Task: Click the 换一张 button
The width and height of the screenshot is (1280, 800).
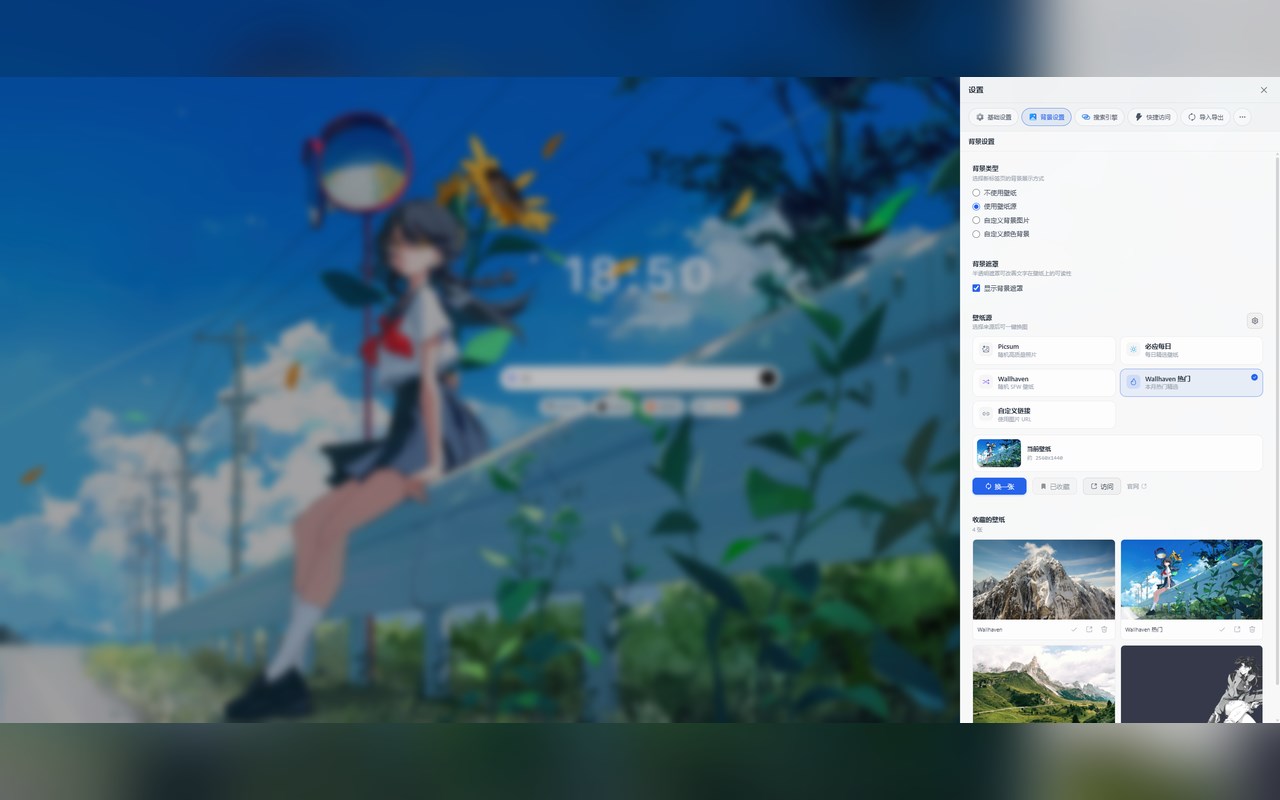Action: [999, 486]
